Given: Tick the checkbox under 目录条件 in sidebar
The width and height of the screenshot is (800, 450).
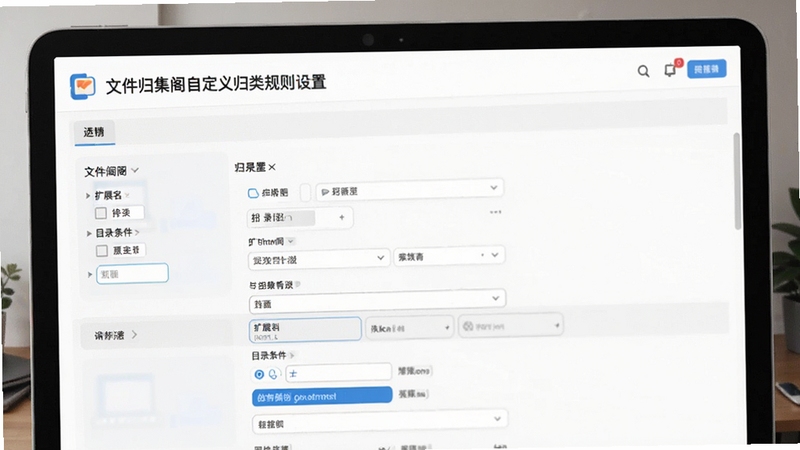Looking at the screenshot, I should point(102,251).
